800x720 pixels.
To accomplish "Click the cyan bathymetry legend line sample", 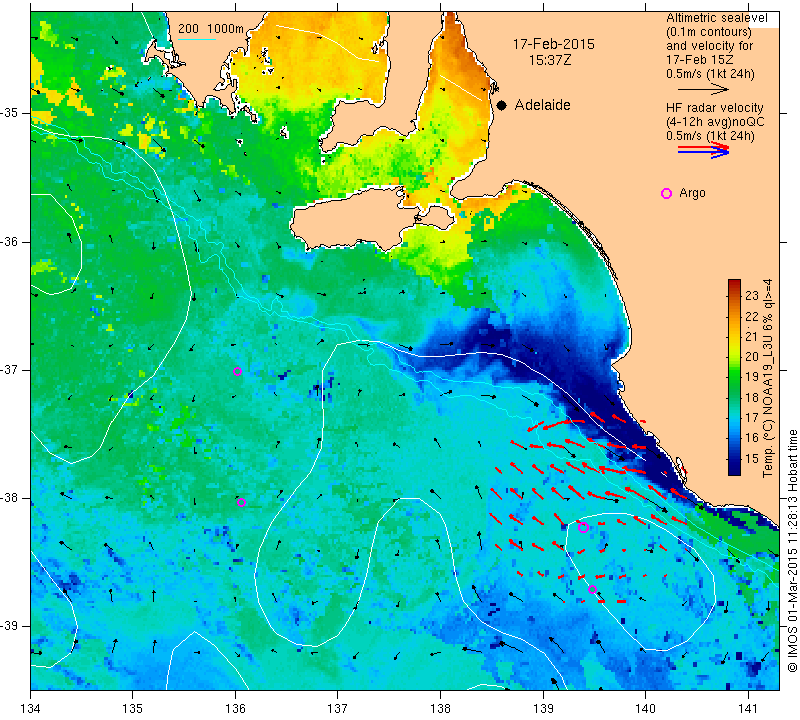I will [196, 39].
